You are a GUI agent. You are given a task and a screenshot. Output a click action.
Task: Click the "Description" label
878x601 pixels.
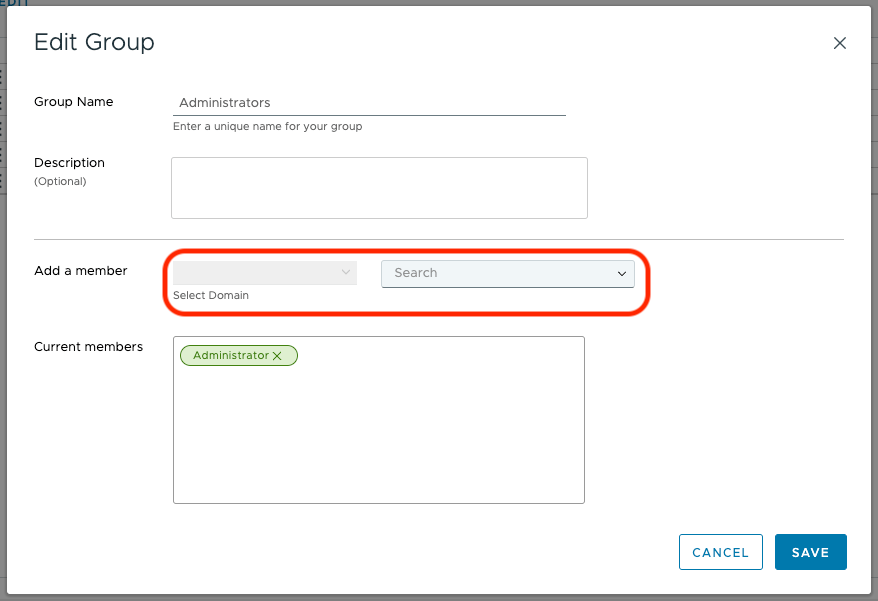(x=69, y=163)
